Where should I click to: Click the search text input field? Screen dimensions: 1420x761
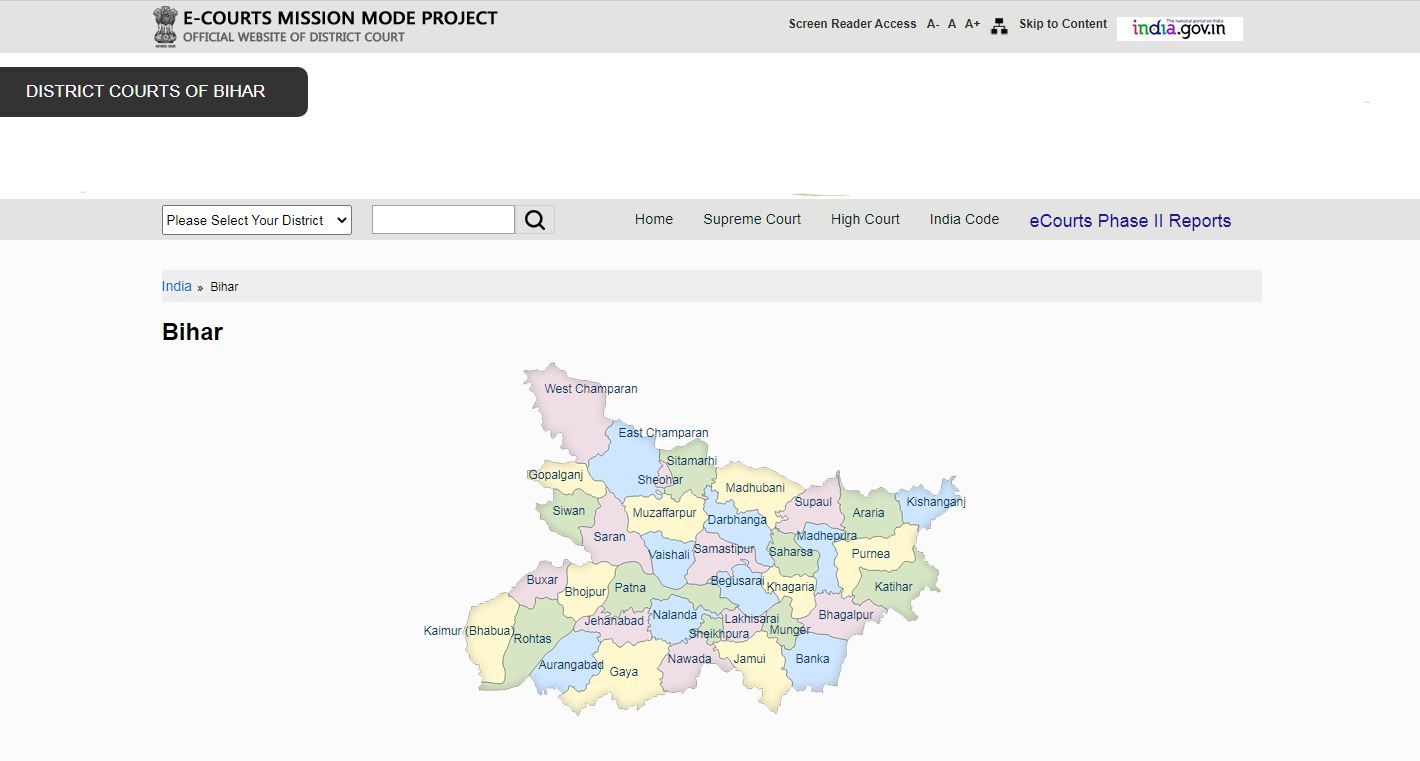(443, 220)
